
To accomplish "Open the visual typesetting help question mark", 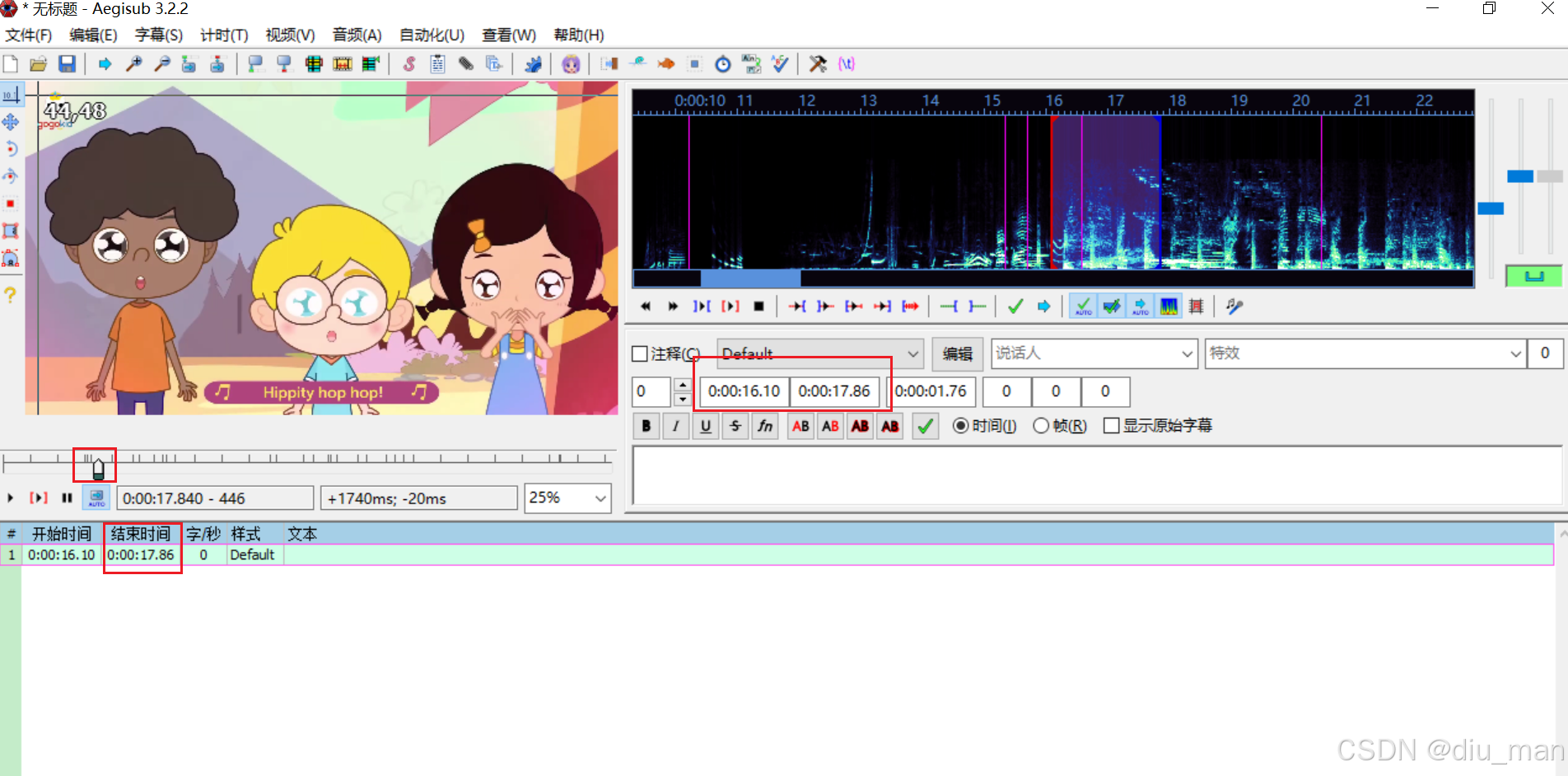I will tap(11, 294).
